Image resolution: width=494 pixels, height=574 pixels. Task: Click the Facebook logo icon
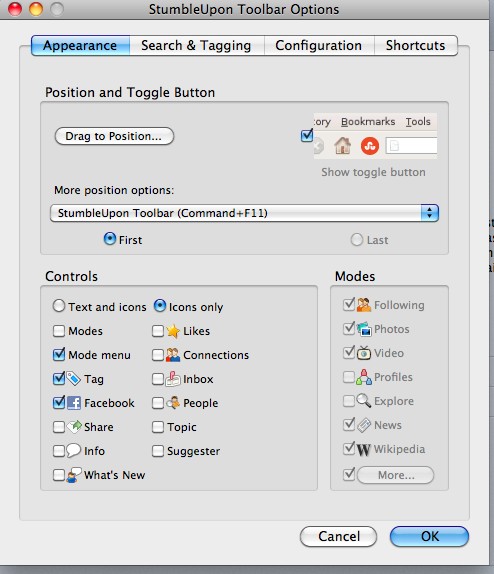pyautogui.click(x=74, y=403)
